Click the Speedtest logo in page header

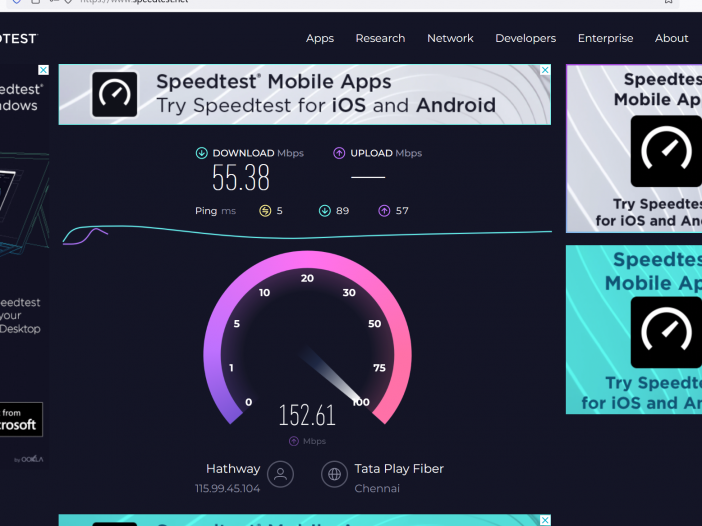coord(19,39)
